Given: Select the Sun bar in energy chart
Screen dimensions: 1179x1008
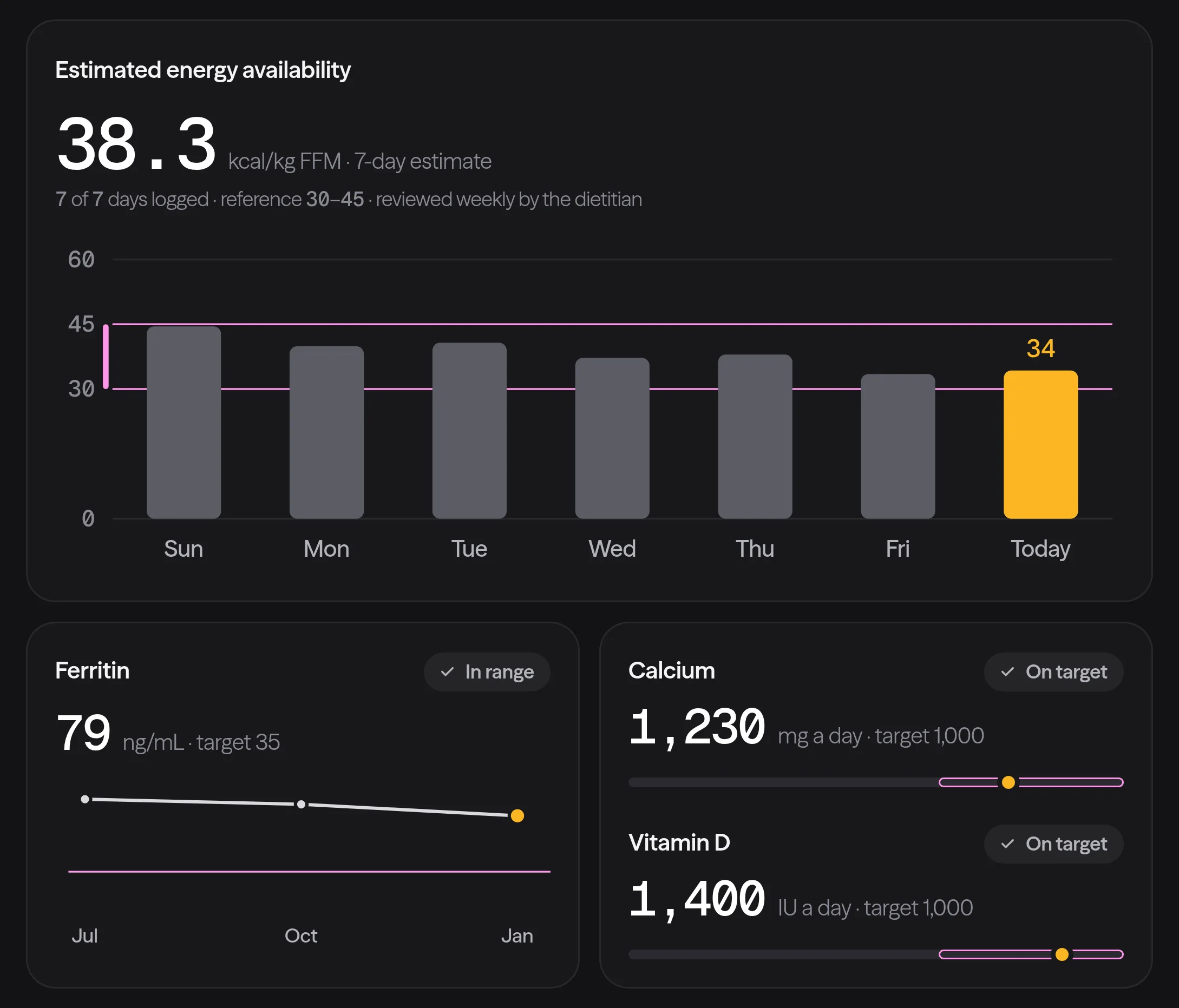Looking at the screenshot, I should point(184,422).
